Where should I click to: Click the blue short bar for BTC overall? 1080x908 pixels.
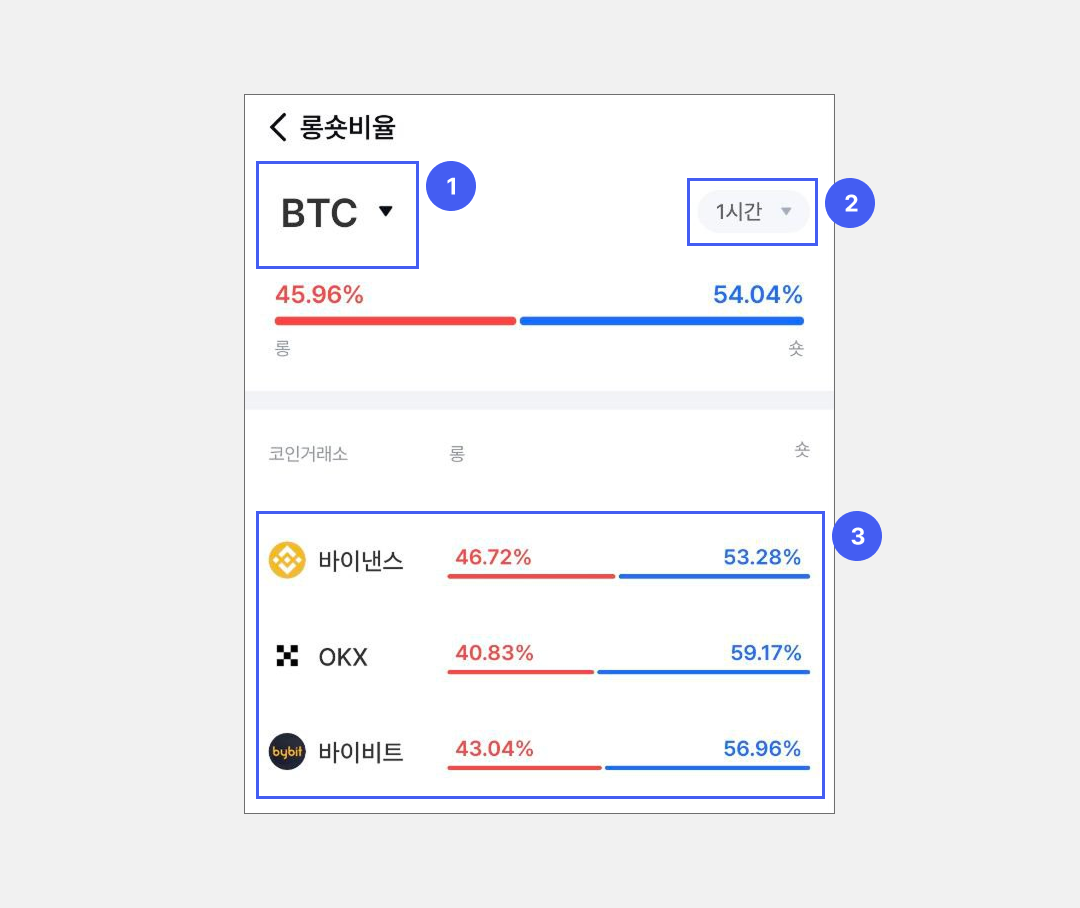661,321
